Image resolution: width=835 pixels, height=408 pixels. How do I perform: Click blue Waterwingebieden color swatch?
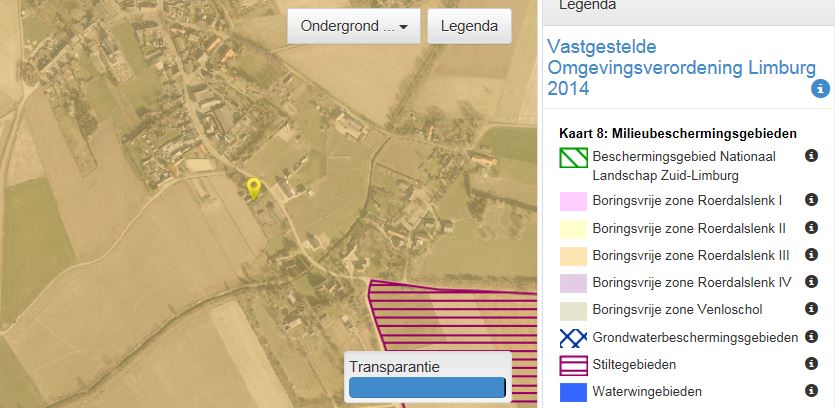click(574, 393)
